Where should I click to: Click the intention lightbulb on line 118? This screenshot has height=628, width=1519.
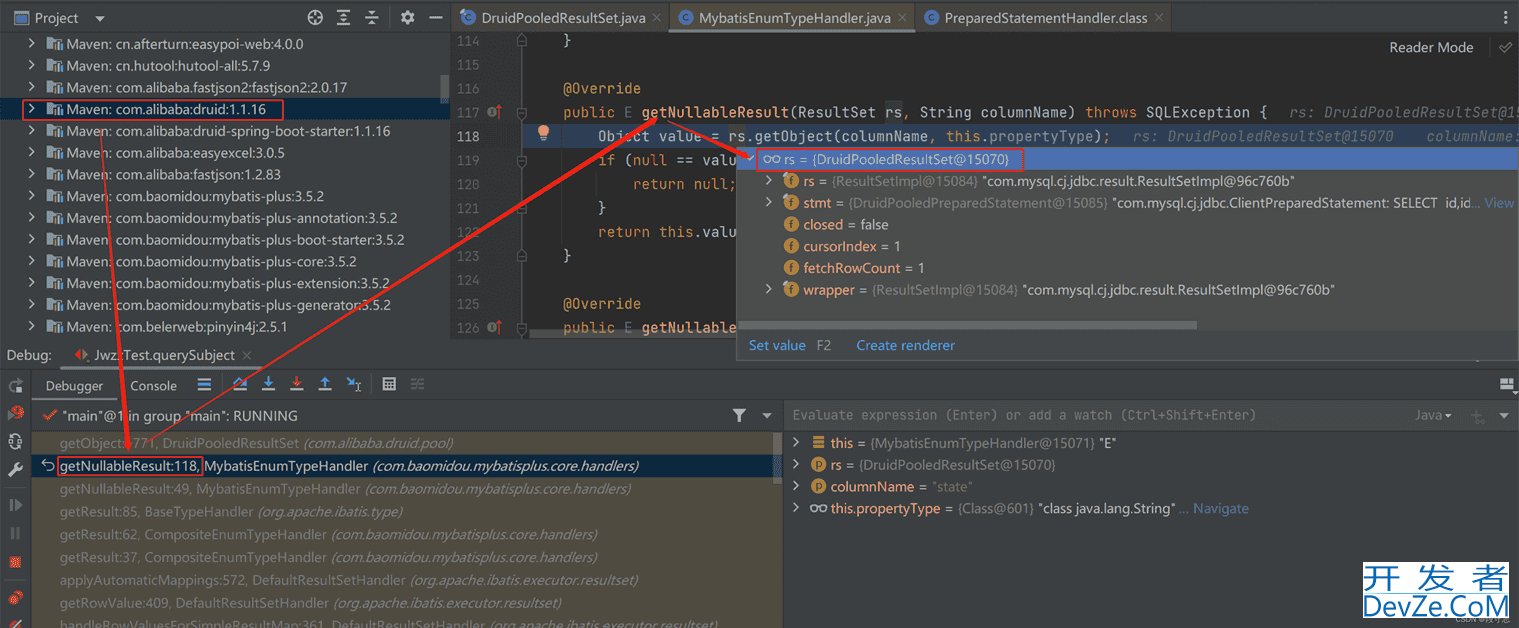544,132
